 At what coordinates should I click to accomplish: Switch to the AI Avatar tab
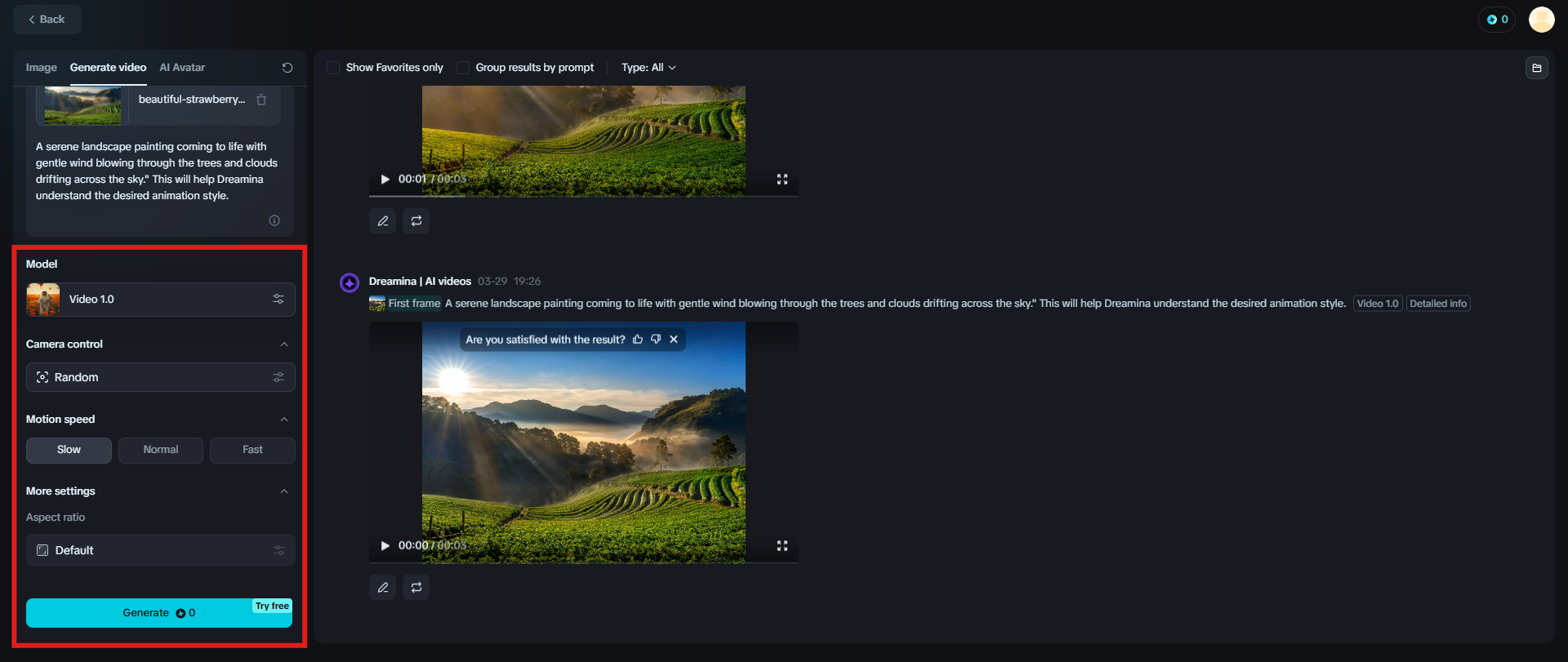182,68
